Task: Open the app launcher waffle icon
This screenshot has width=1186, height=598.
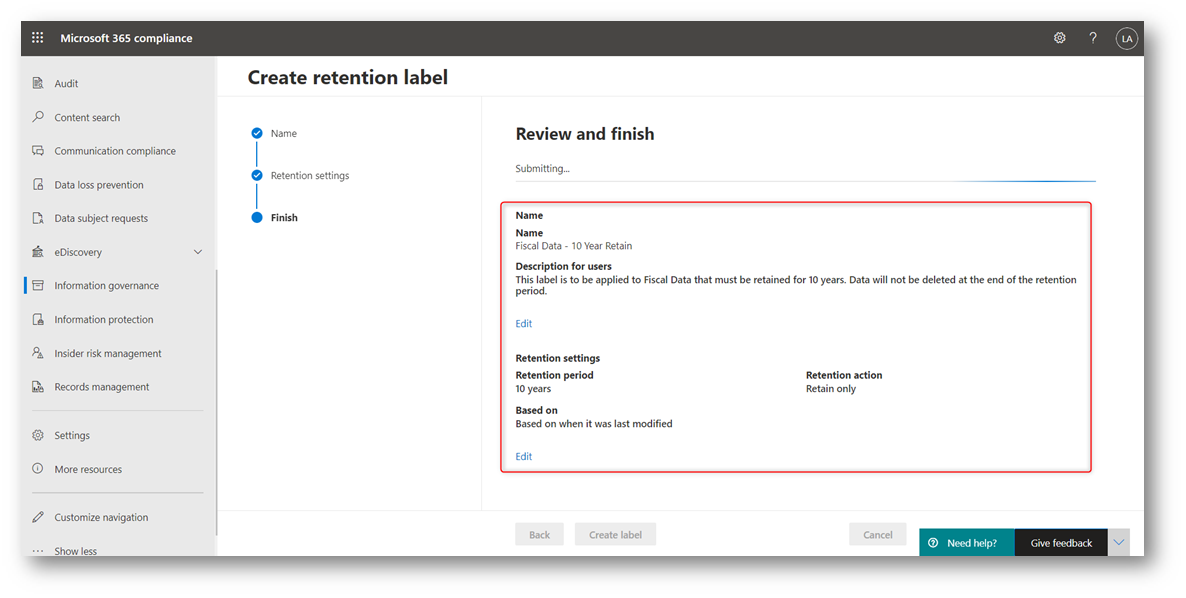Action: pos(38,38)
